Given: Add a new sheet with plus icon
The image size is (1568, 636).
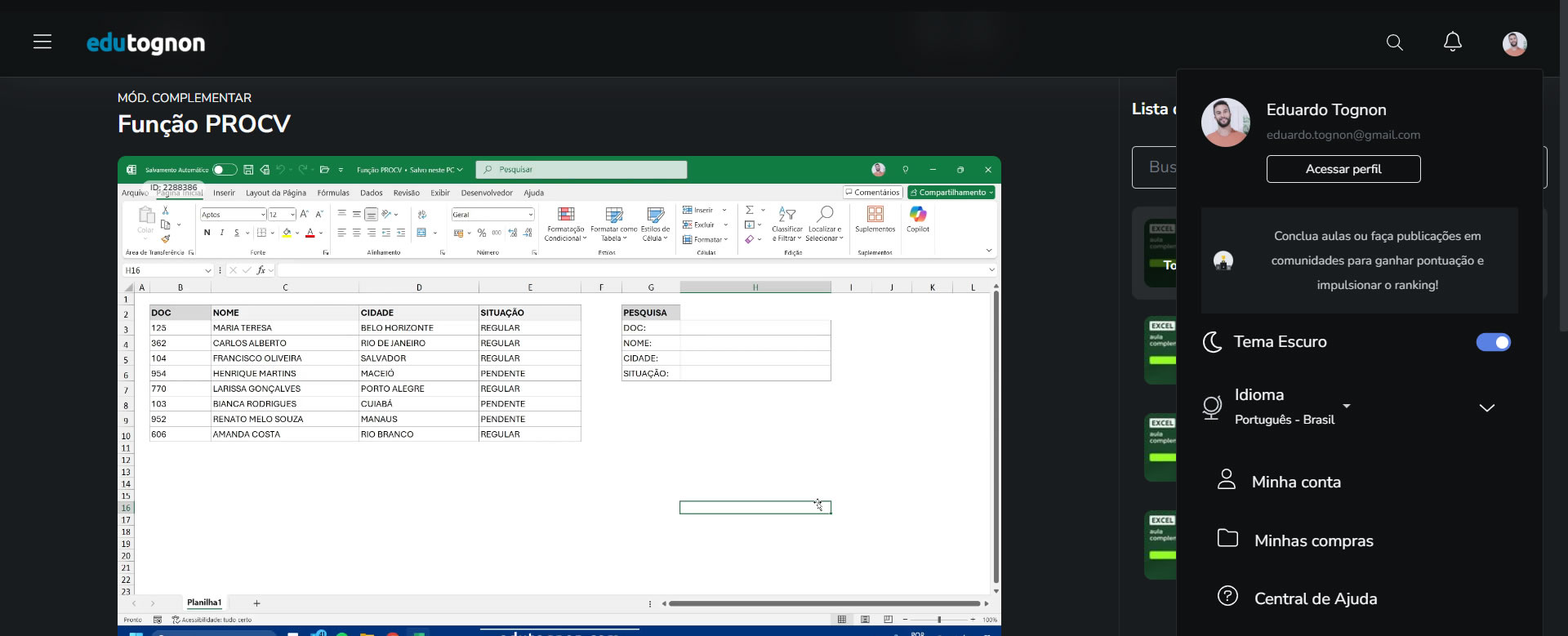Looking at the screenshot, I should pyautogui.click(x=256, y=603).
